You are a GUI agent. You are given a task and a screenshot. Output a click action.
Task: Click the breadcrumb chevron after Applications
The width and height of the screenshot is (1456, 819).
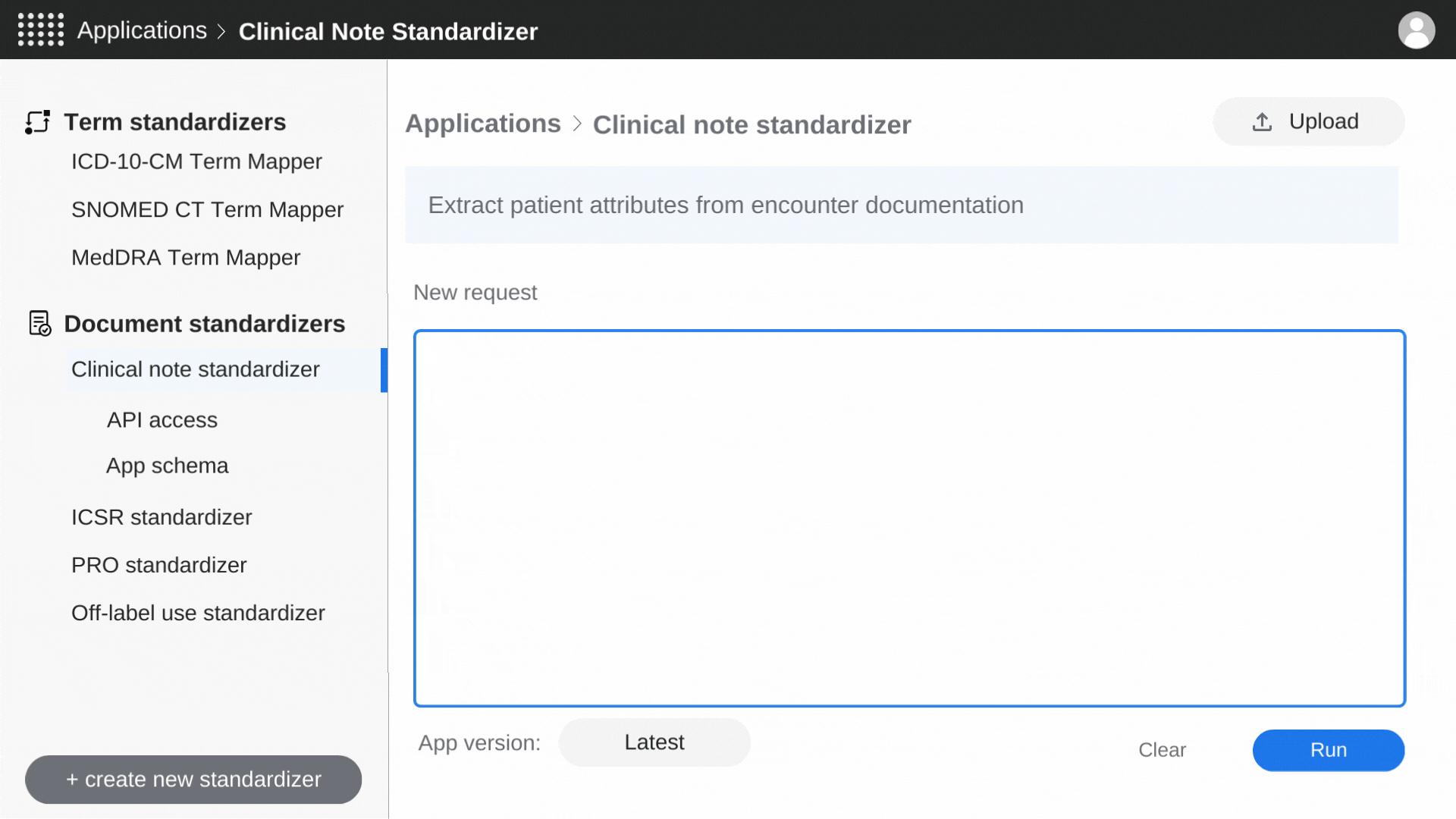(x=578, y=124)
